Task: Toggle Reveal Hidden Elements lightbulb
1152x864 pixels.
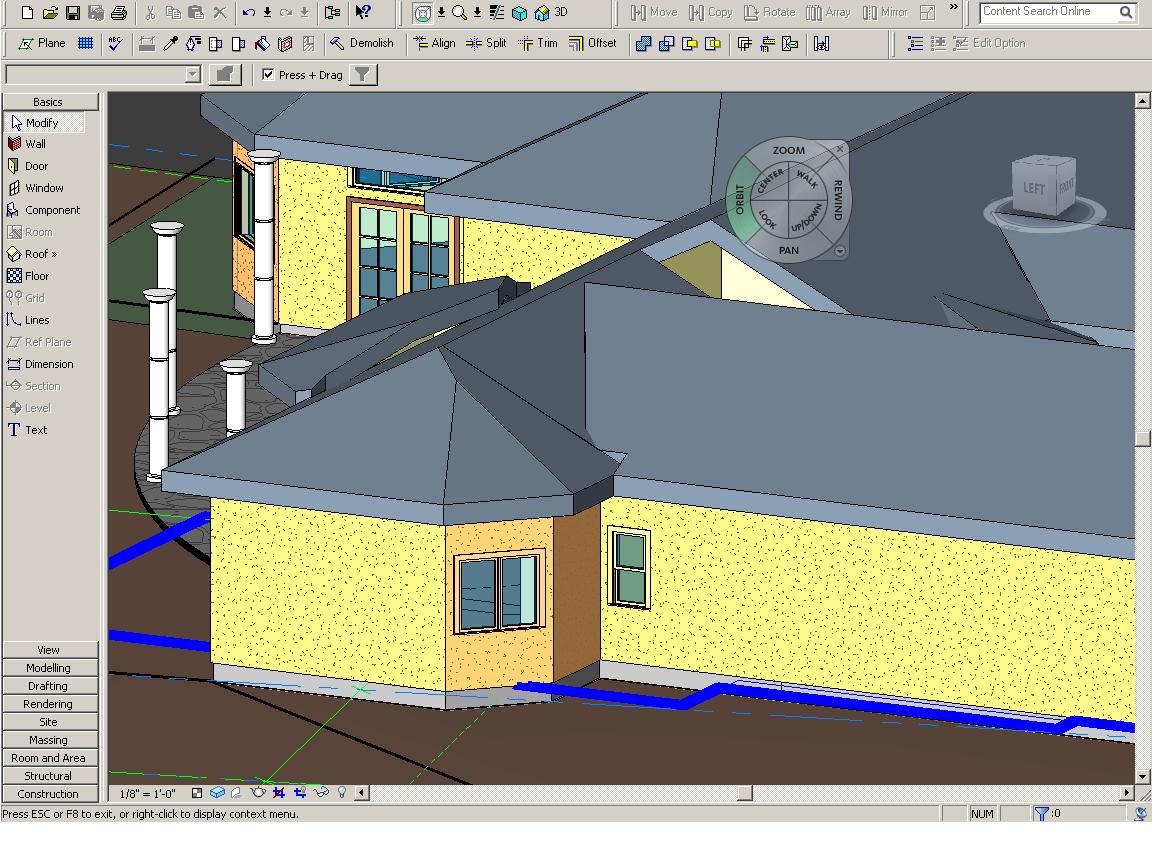Action: point(342,793)
